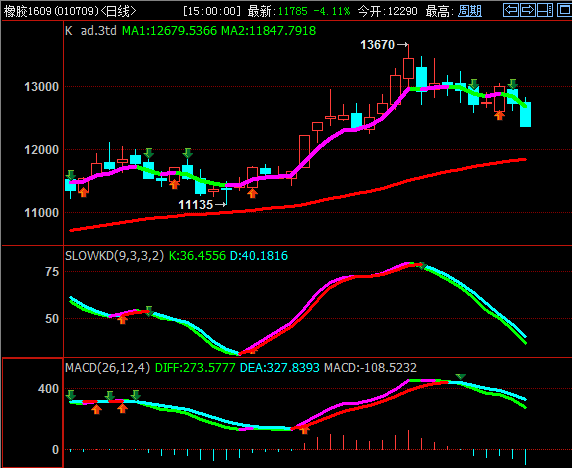The height and width of the screenshot is (468, 572).
Task: Click the DEA:327.8393 value label
Action: 280,367
